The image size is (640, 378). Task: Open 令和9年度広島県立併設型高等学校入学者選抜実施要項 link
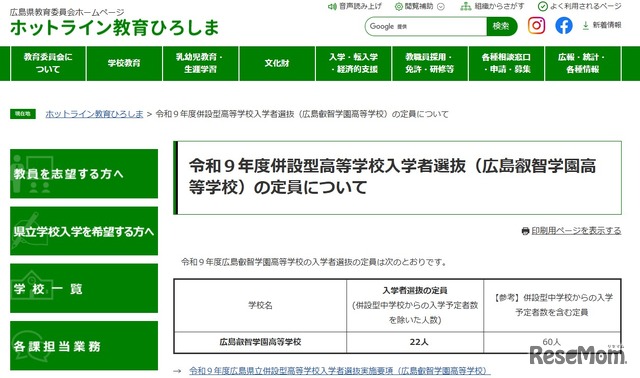pyautogui.click(x=340, y=371)
